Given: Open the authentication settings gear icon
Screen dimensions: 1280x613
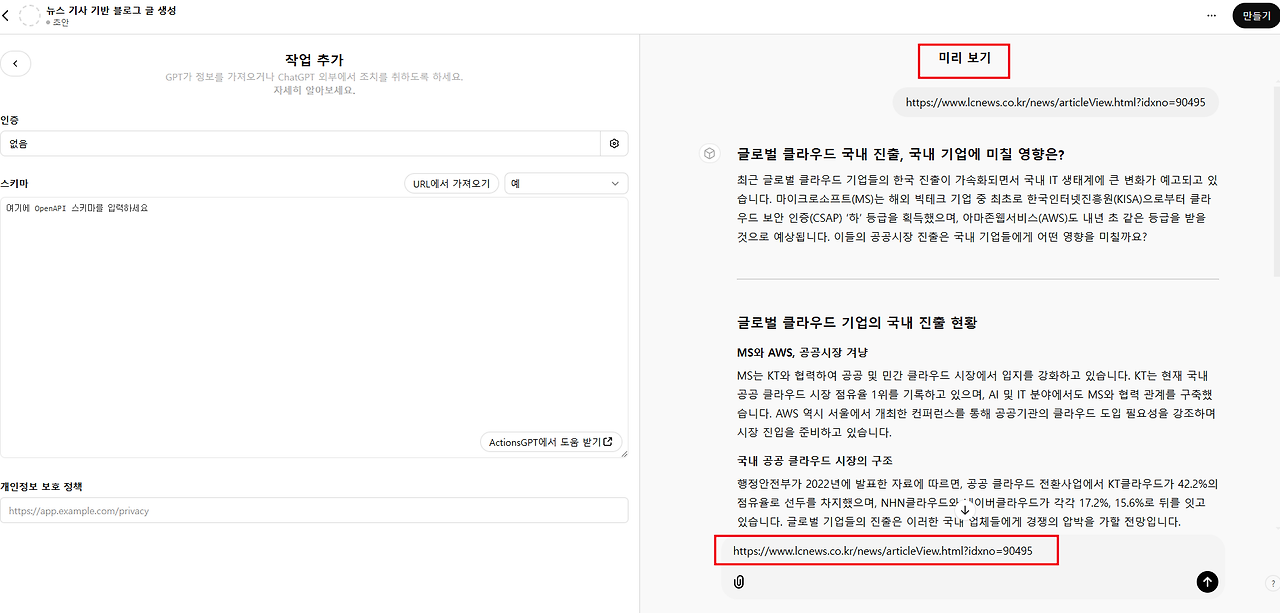Looking at the screenshot, I should pos(614,143).
